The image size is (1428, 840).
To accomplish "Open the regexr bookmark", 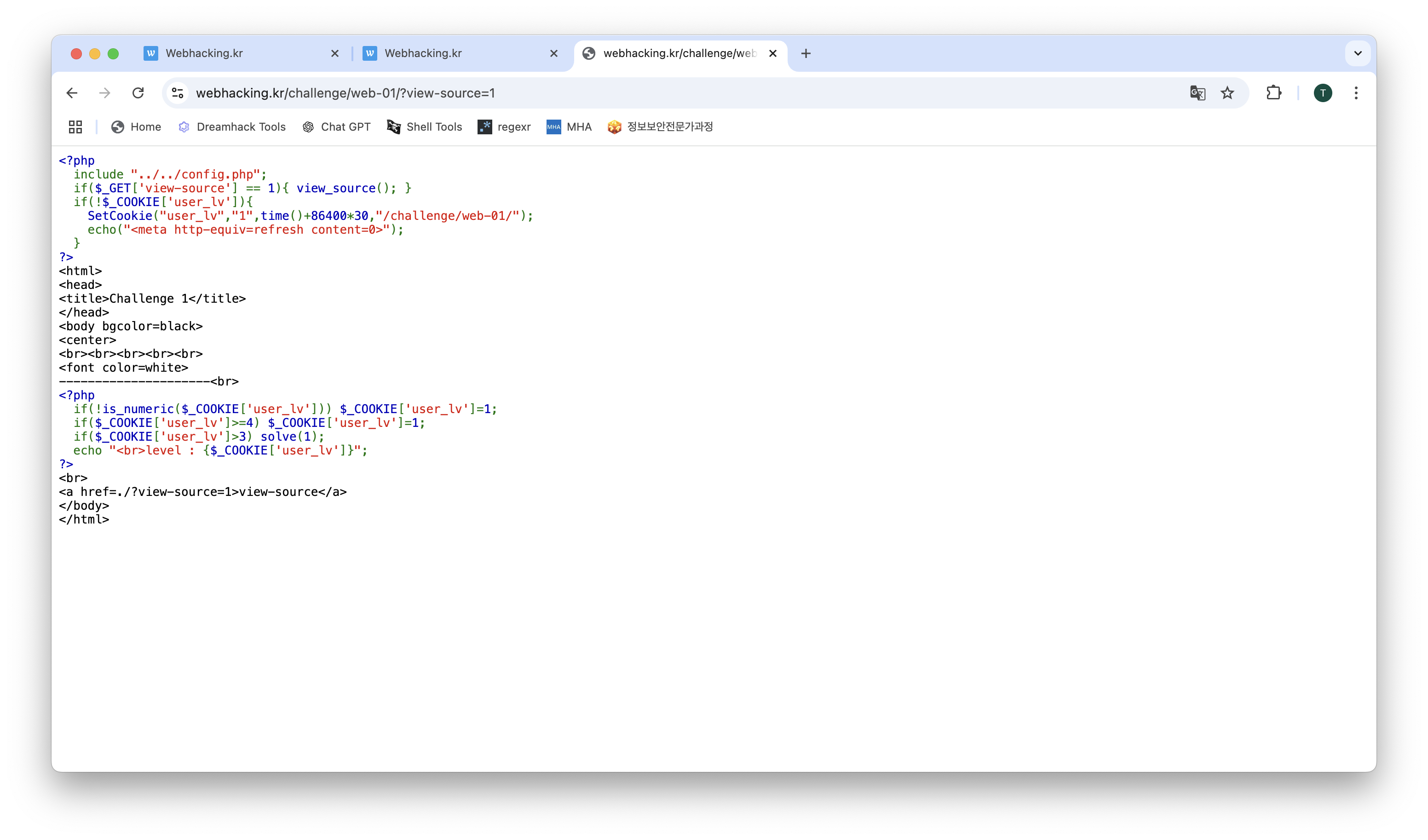I will (504, 127).
